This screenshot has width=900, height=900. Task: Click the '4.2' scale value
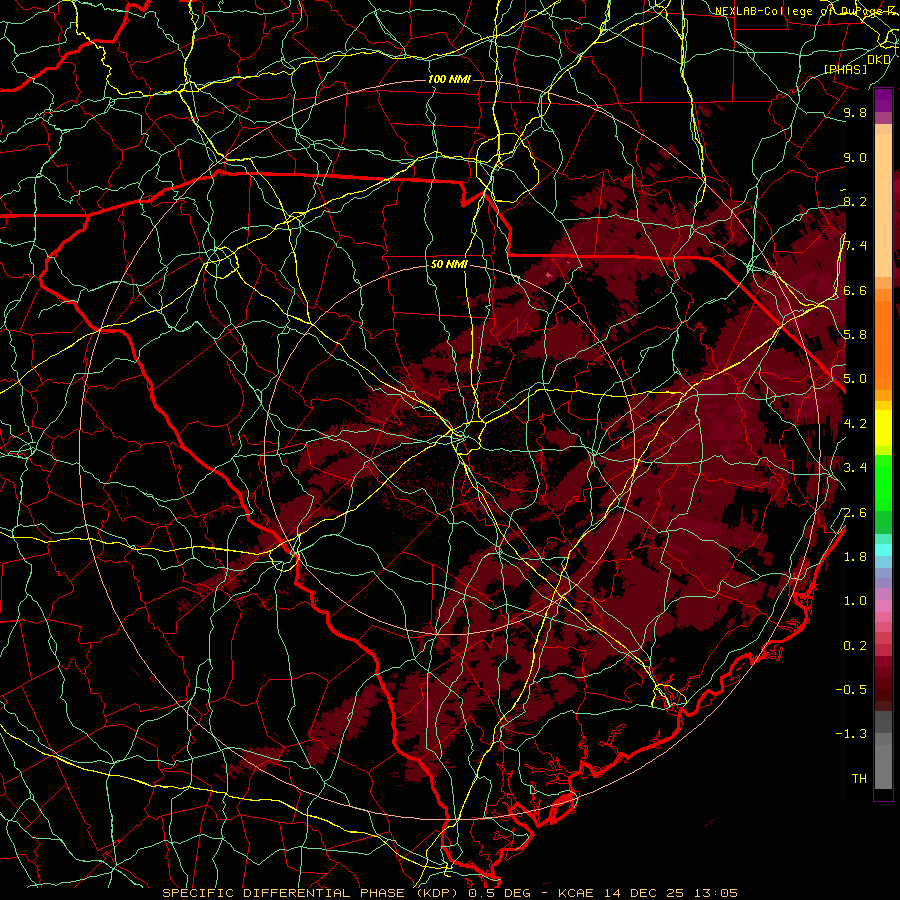[855, 423]
